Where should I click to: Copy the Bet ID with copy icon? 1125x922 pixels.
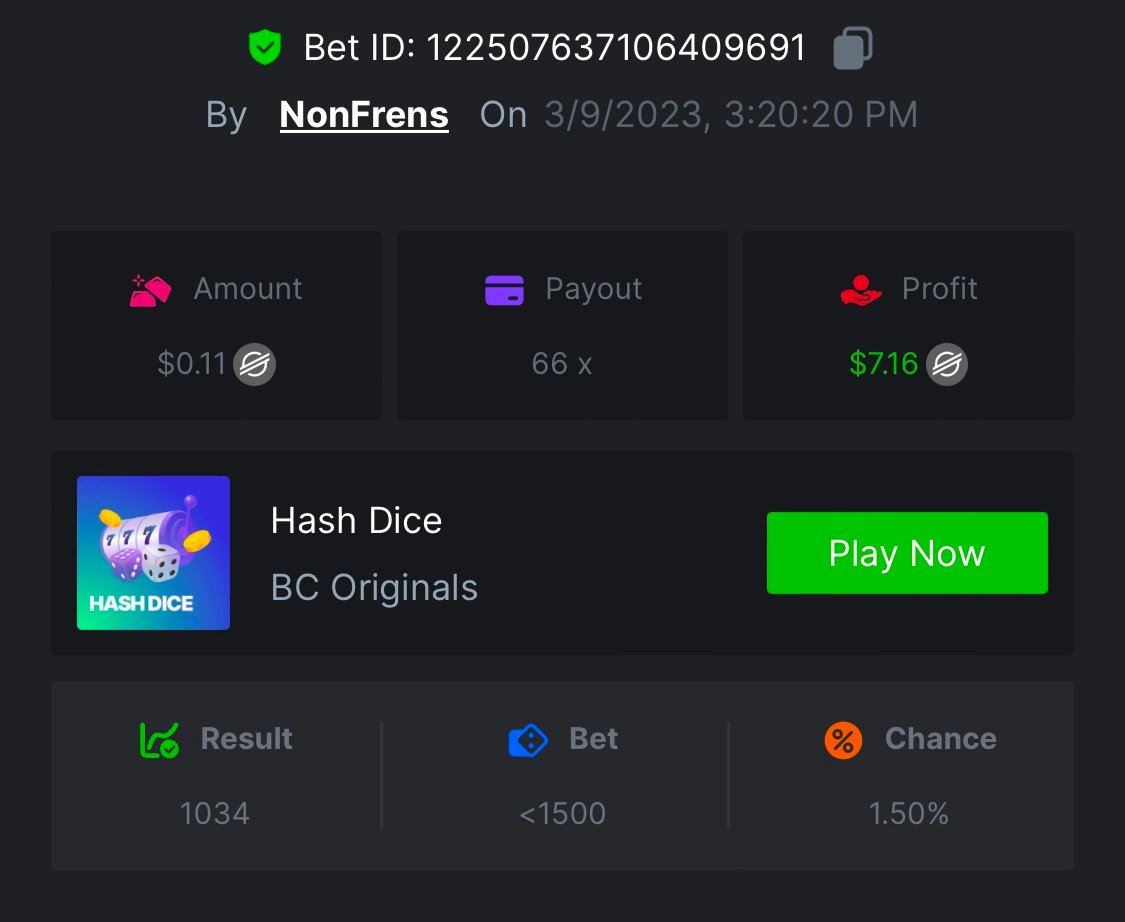pos(853,47)
